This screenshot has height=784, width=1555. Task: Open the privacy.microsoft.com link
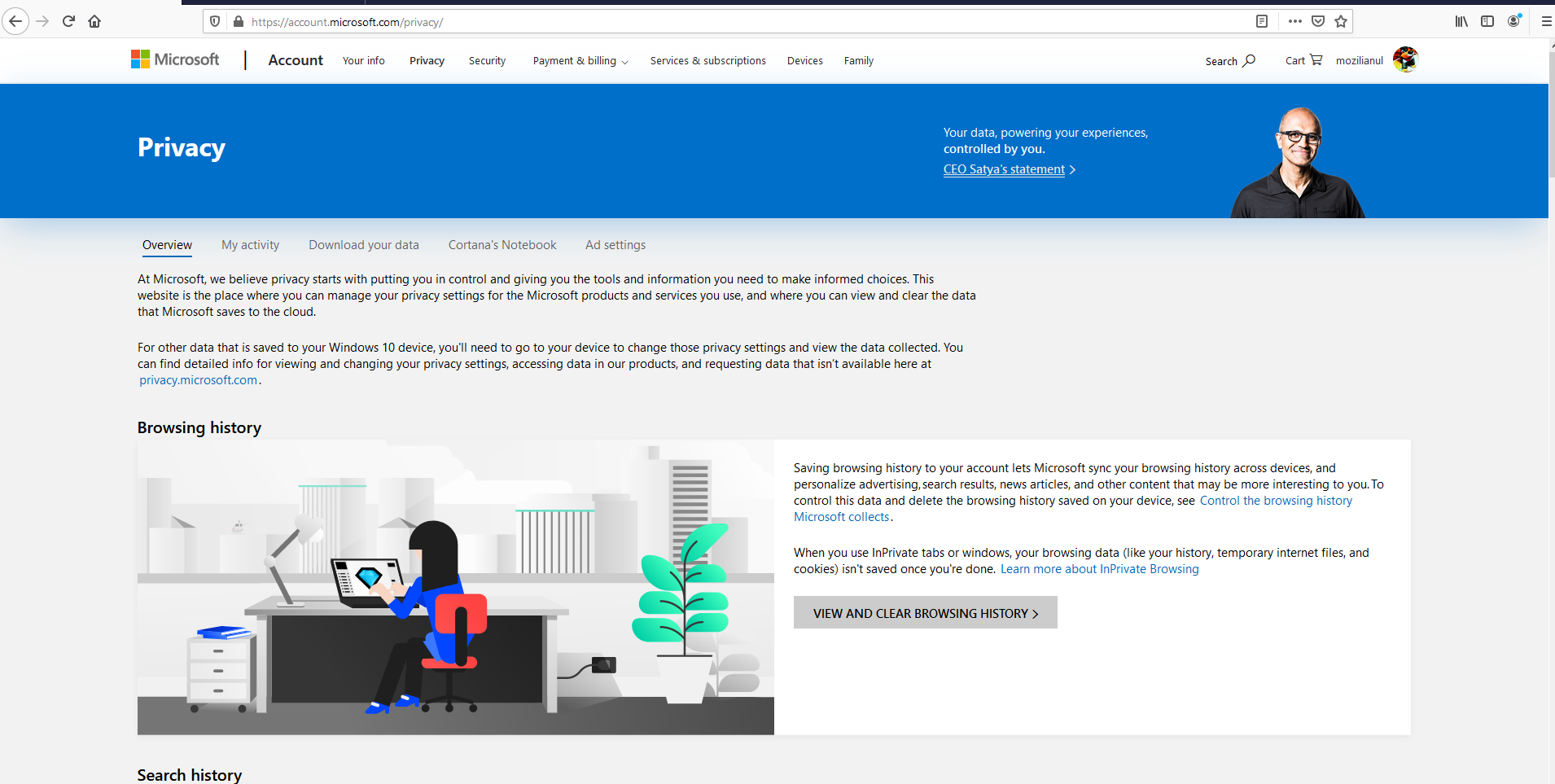(x=198, y=379)
